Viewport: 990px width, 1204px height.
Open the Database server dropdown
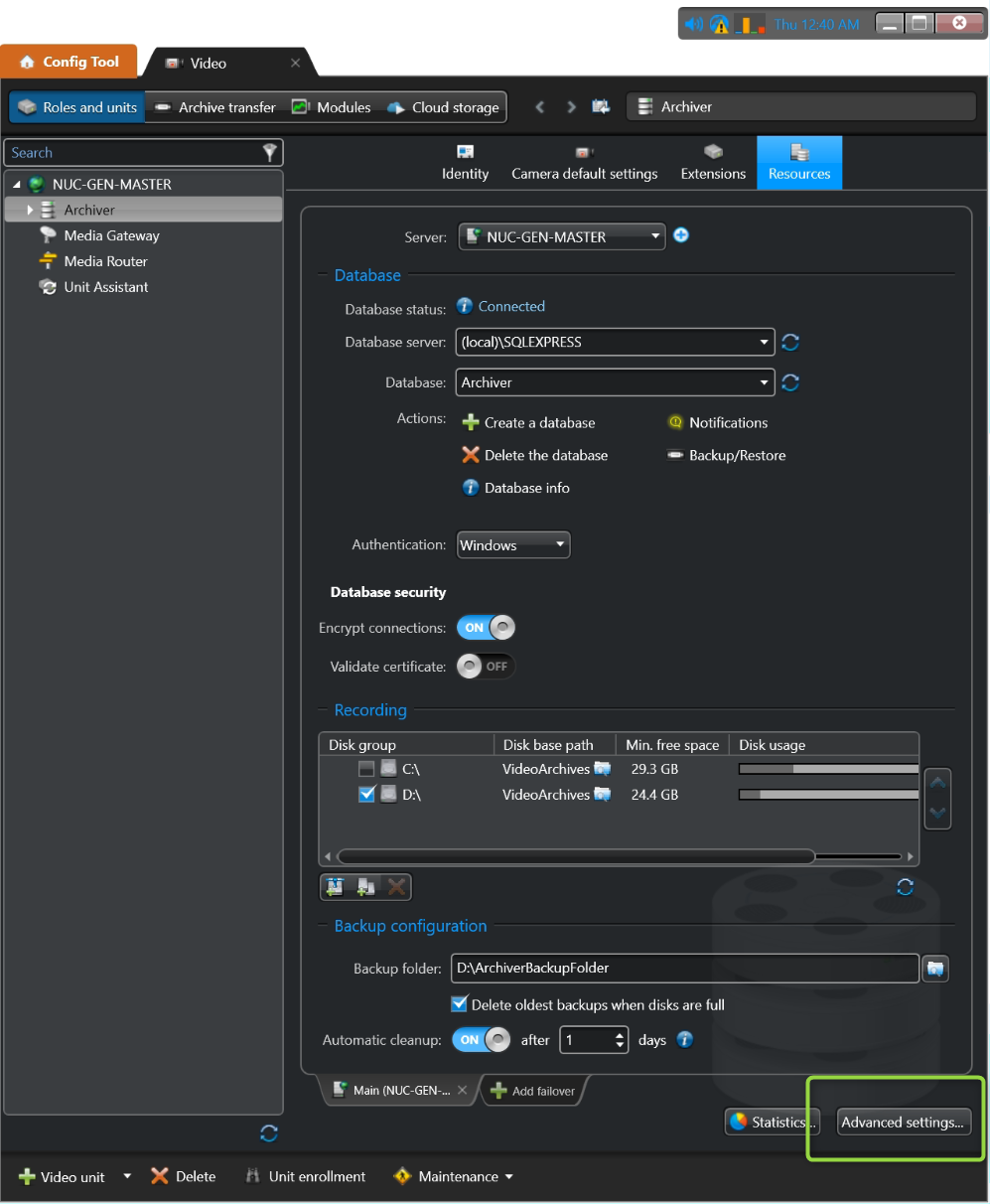coord(764,343)
